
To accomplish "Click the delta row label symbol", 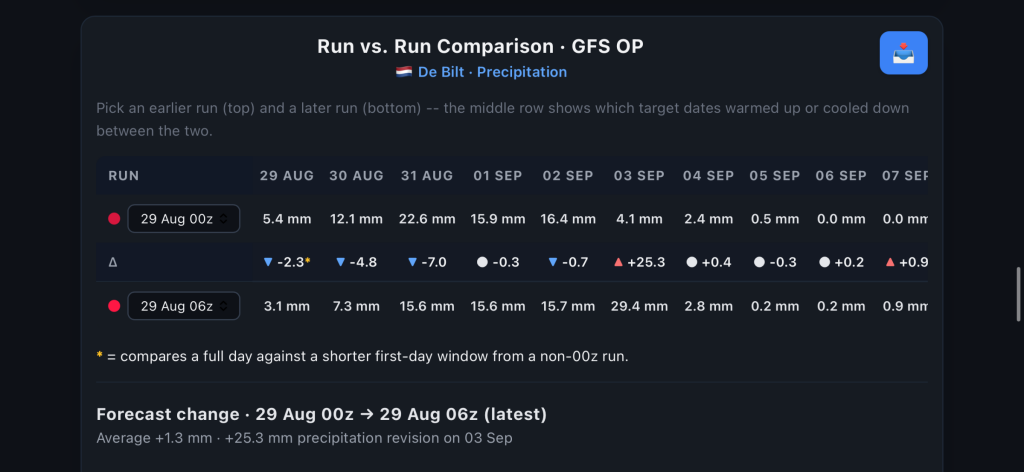I will [112, 262].
